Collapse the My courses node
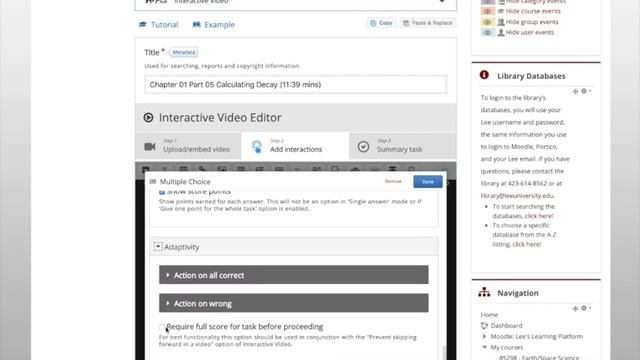 (x=484, y=347)
